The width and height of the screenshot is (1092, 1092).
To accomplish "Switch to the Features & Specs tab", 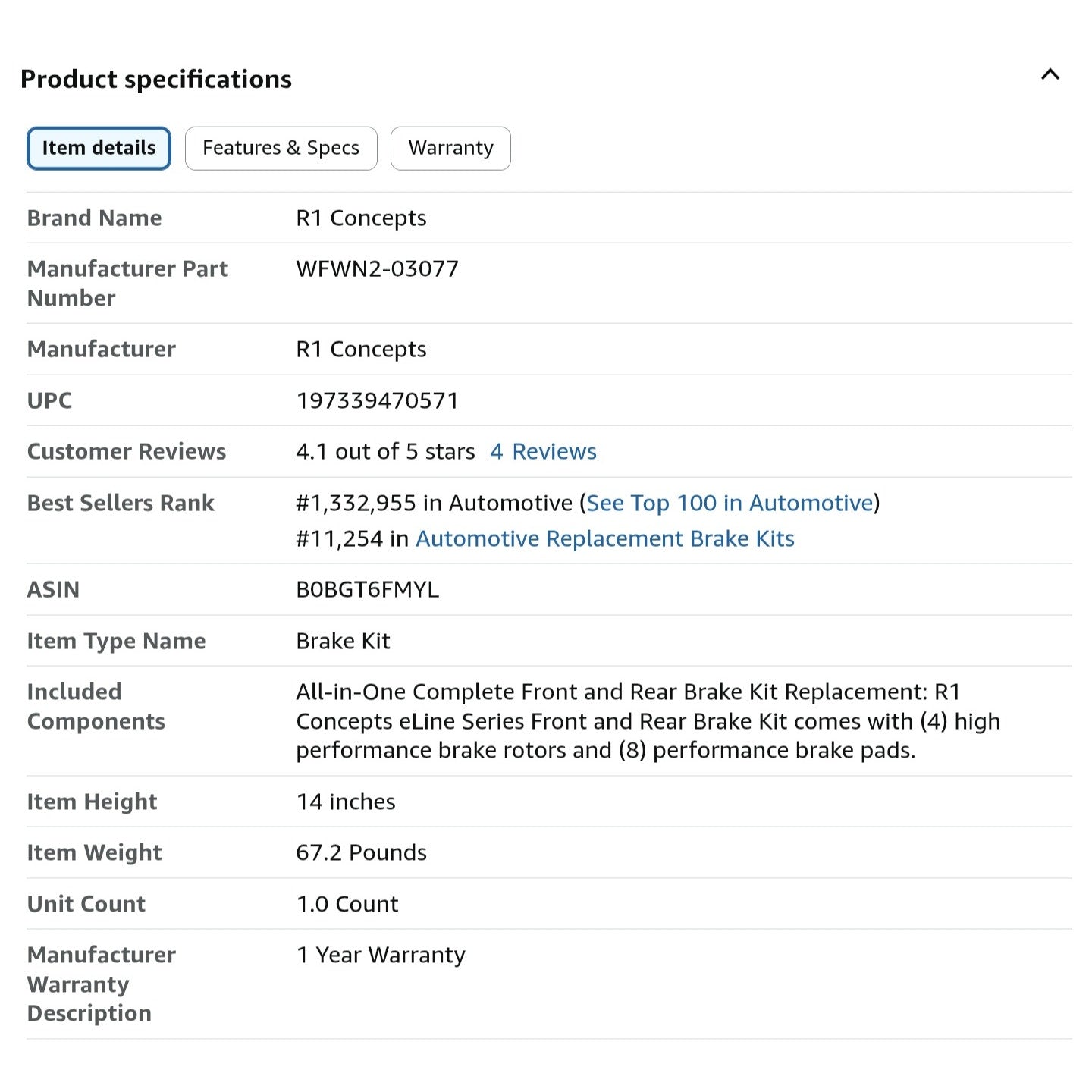I will [x=281, y=148].
